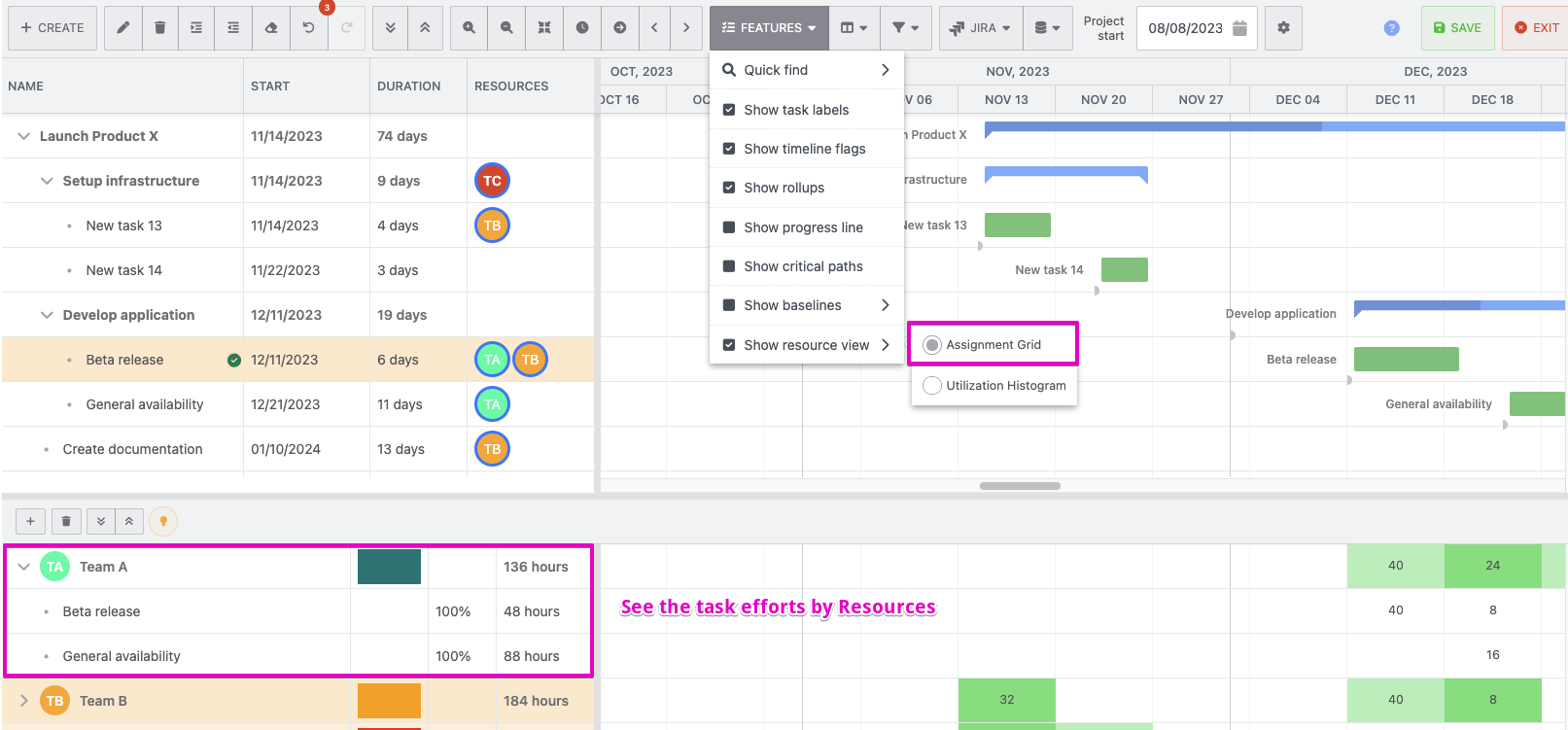This screenshot has width=1568, height=730.
Task: Click the pencil edit task icon
Action: click(122, 28)
